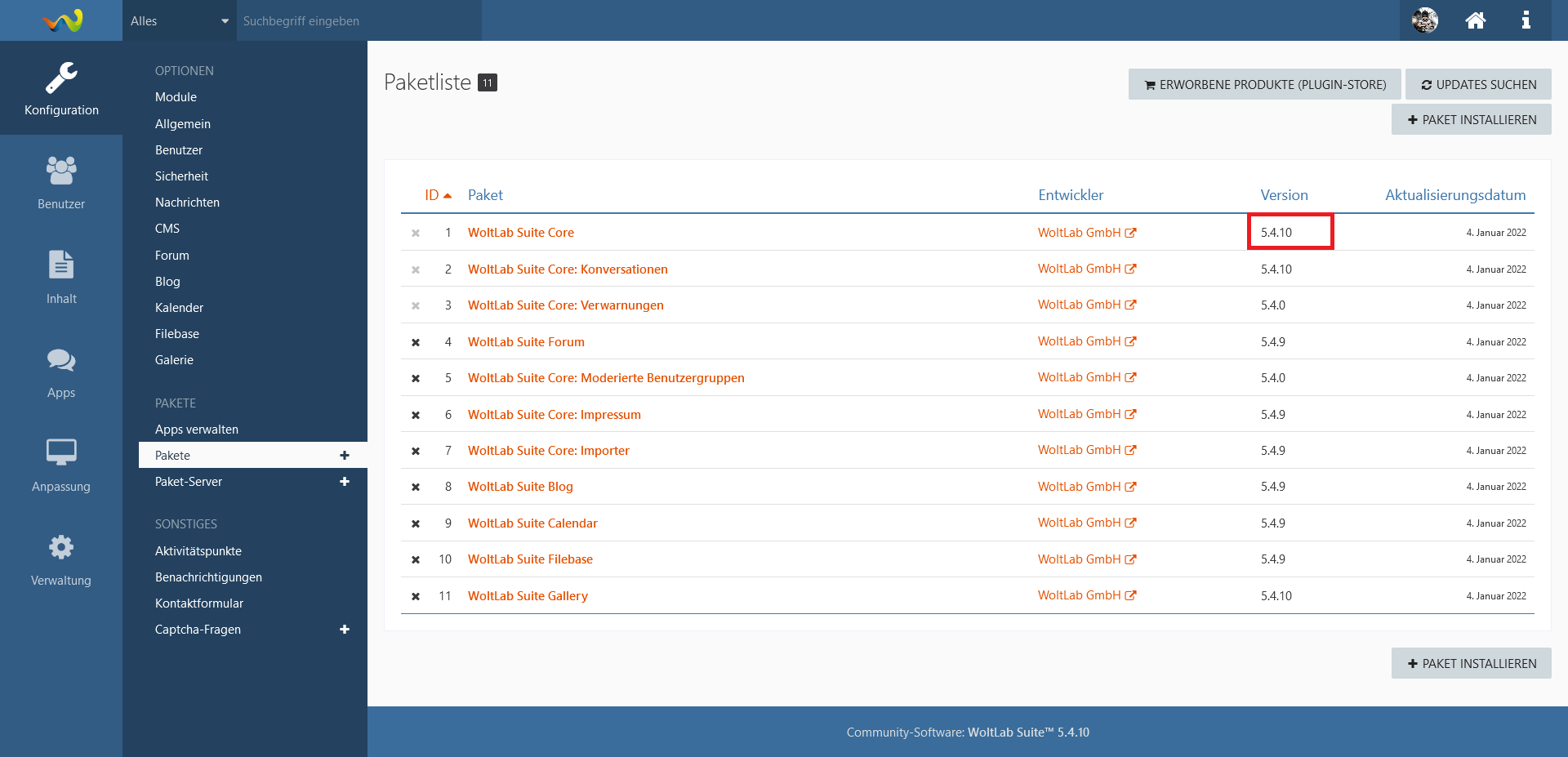Screen dimensions: 1568x757
Task: Open the Inhalt section in sidebar
Action: coord(61,277)
